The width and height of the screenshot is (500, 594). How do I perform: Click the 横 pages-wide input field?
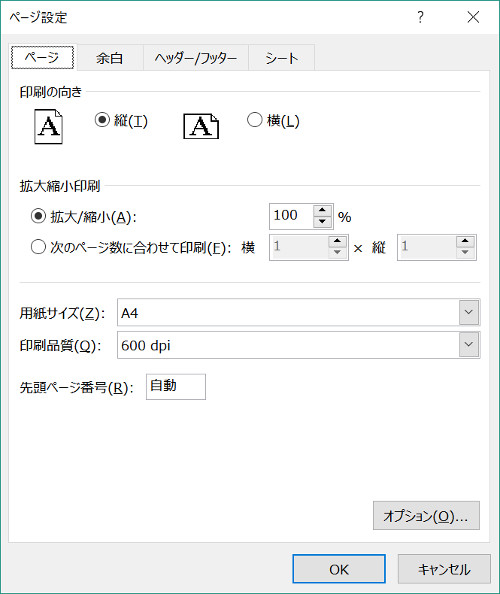point(299,247)
